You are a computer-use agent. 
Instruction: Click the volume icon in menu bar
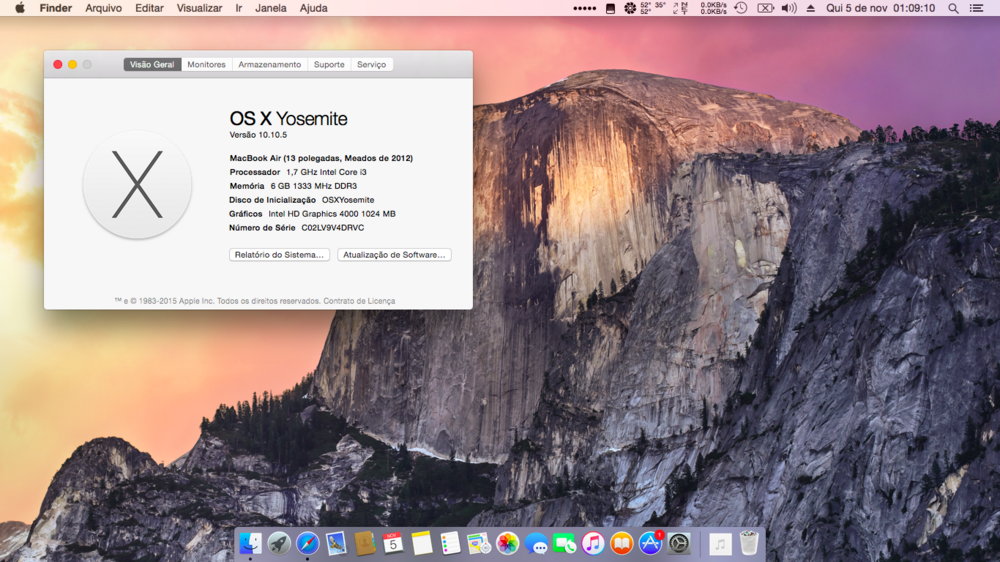tap(788, 8)
